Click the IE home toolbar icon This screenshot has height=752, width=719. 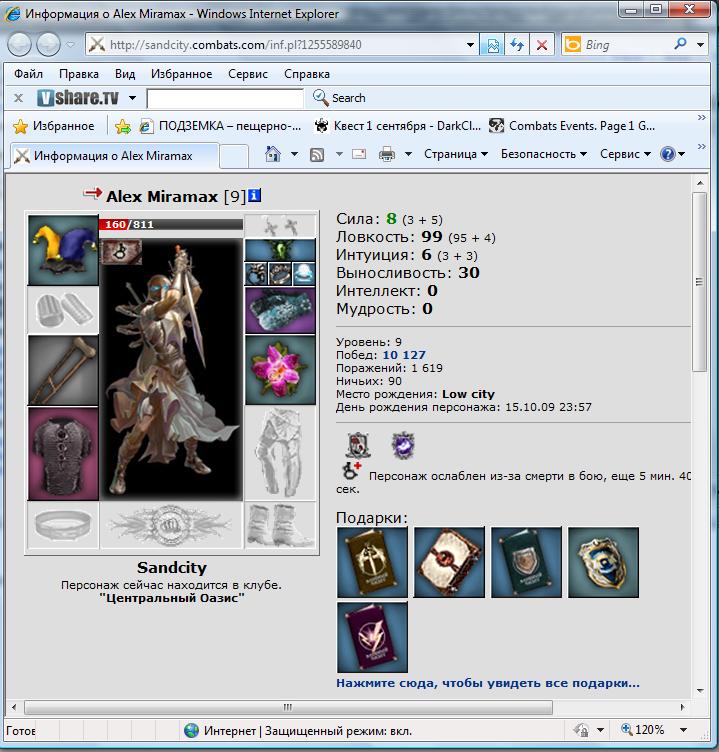(272, 154)
